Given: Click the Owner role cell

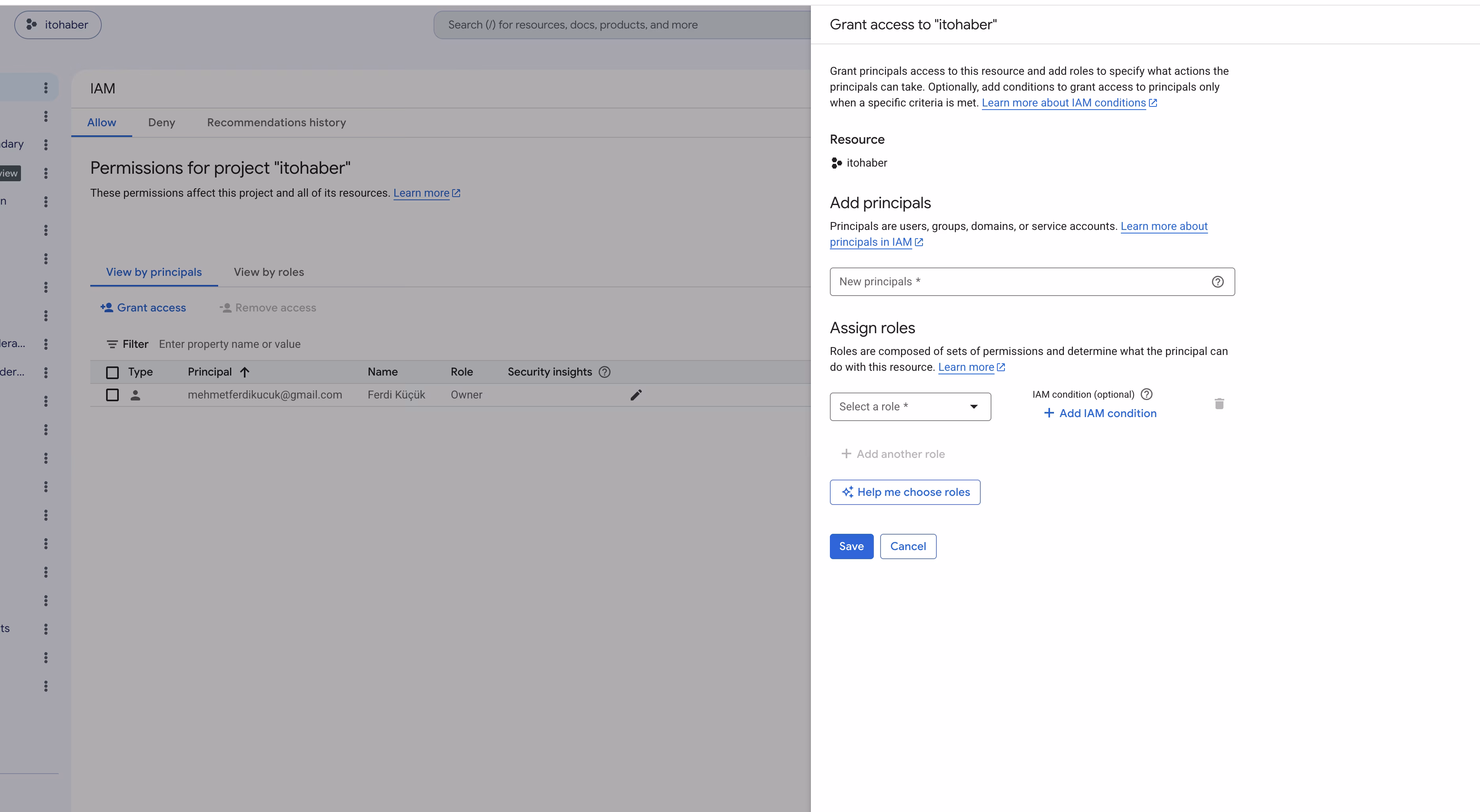Looking at the screenshot, I should 466,395.
